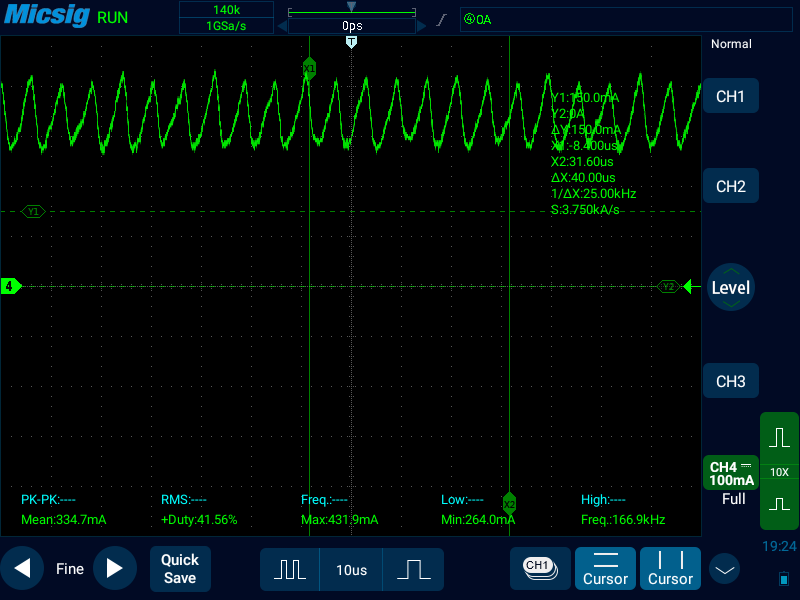
Task: Toggle the horizontal-line Cursor button
Action: pyautogui.click(x=605, y=568)
